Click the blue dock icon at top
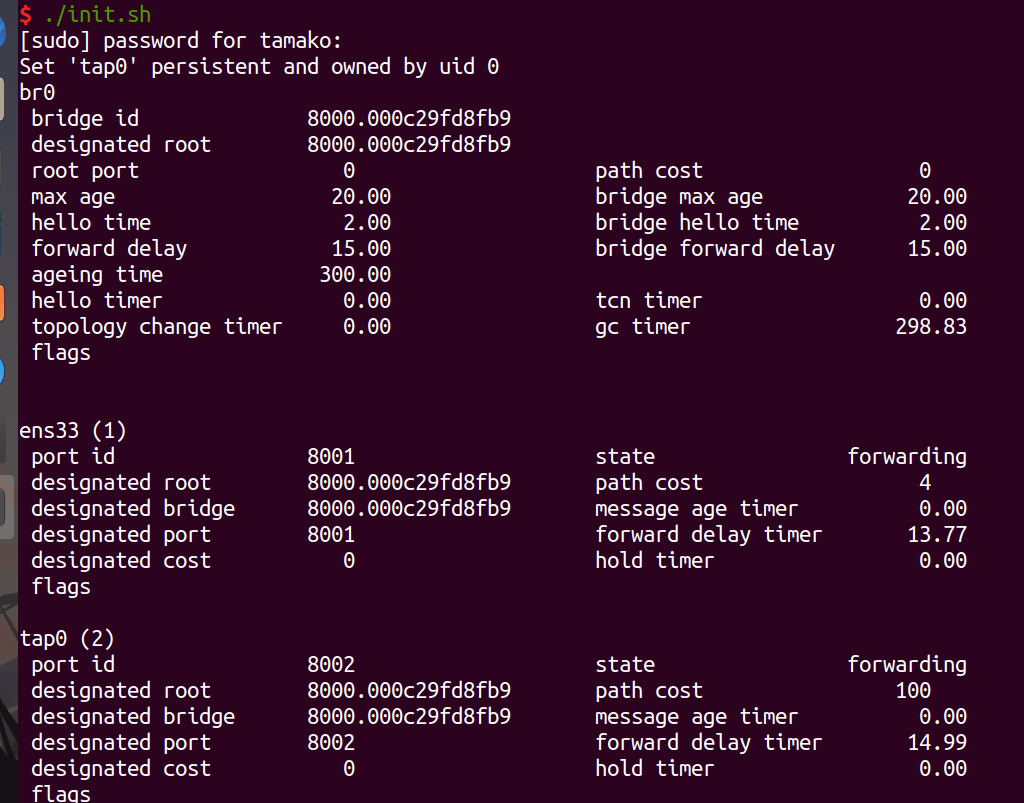This screenshot has height=803, width=1024. click(3, 30)
